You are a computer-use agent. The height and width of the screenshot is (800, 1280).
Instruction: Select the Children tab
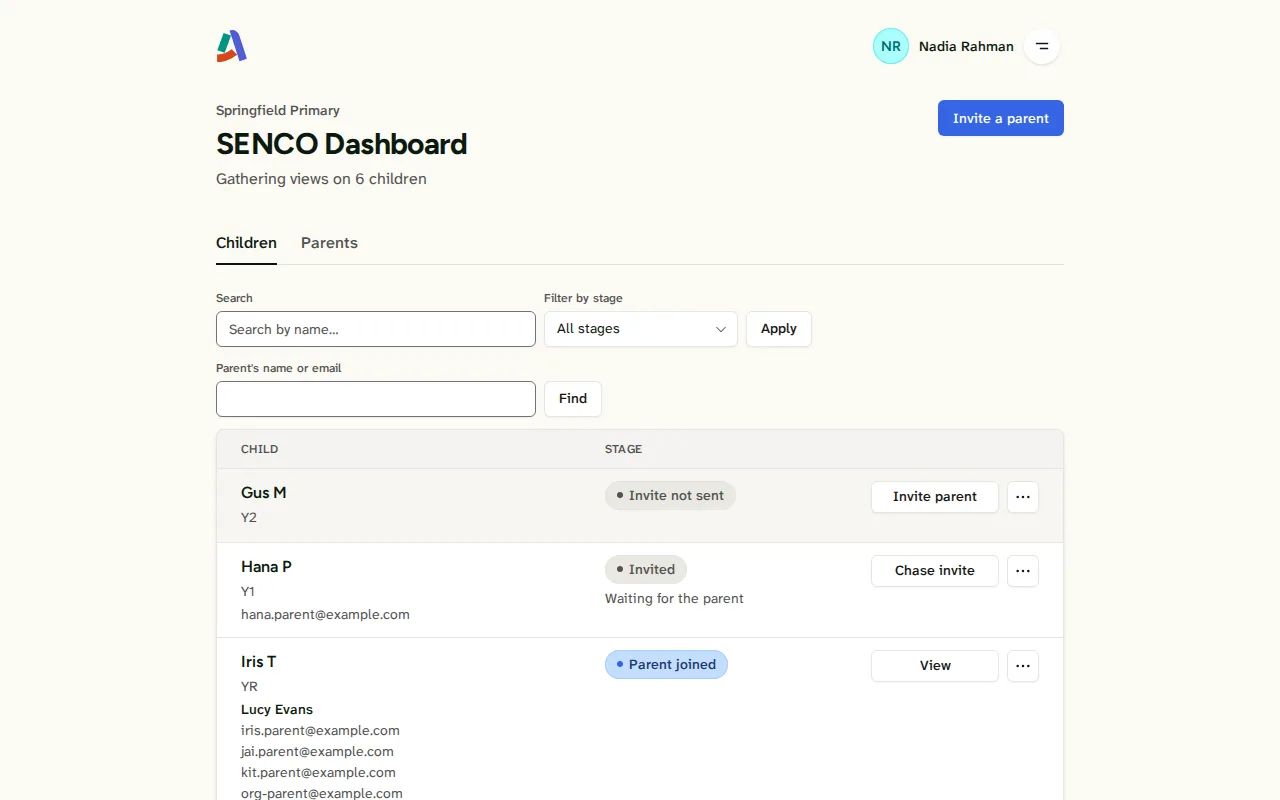click(246, 243)
